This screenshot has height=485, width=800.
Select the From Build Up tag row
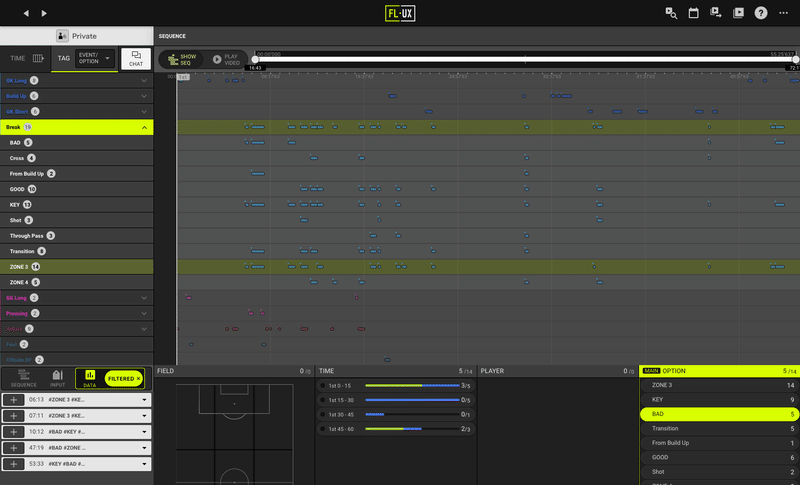coord(77,173)
